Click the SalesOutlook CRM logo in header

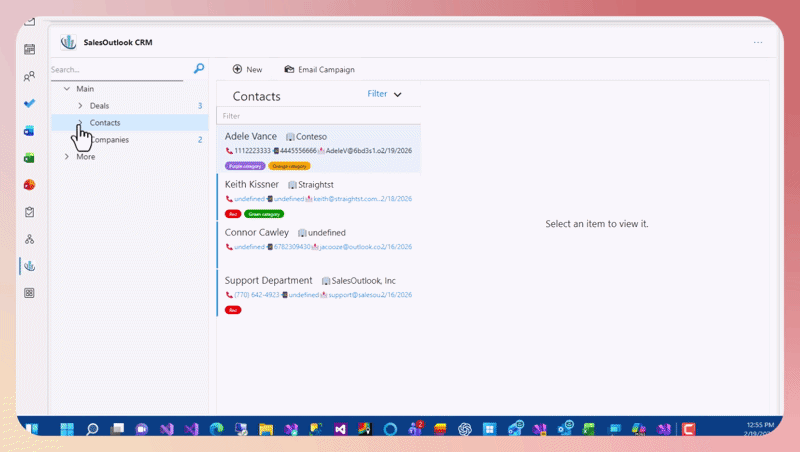68,42
